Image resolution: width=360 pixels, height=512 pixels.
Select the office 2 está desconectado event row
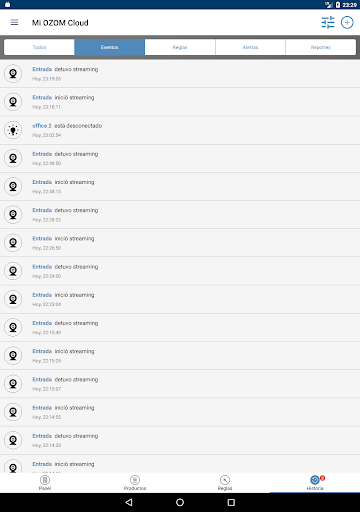tap(180, 130)
